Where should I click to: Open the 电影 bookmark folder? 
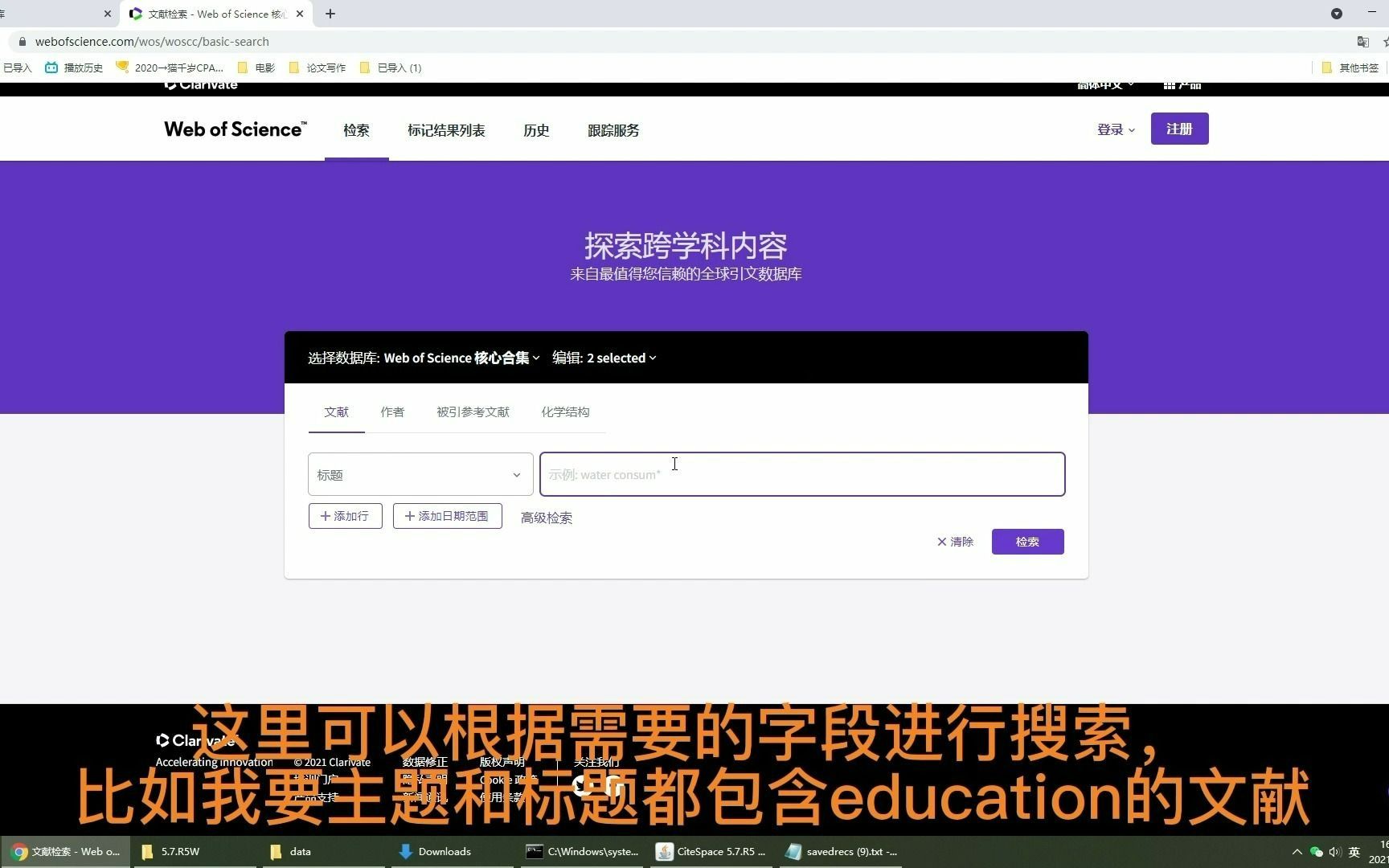click(256, 68)
